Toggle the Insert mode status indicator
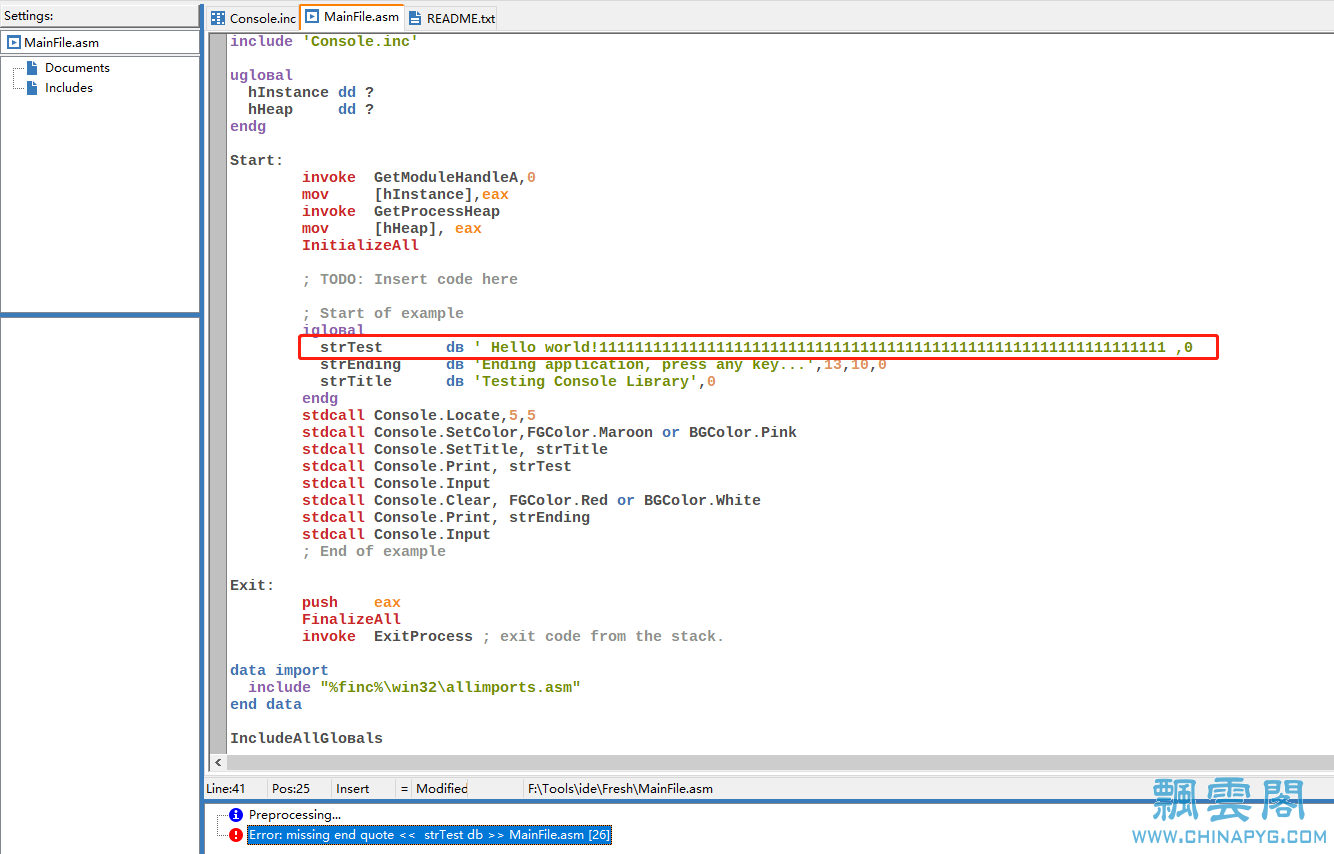 pos(362,789)
